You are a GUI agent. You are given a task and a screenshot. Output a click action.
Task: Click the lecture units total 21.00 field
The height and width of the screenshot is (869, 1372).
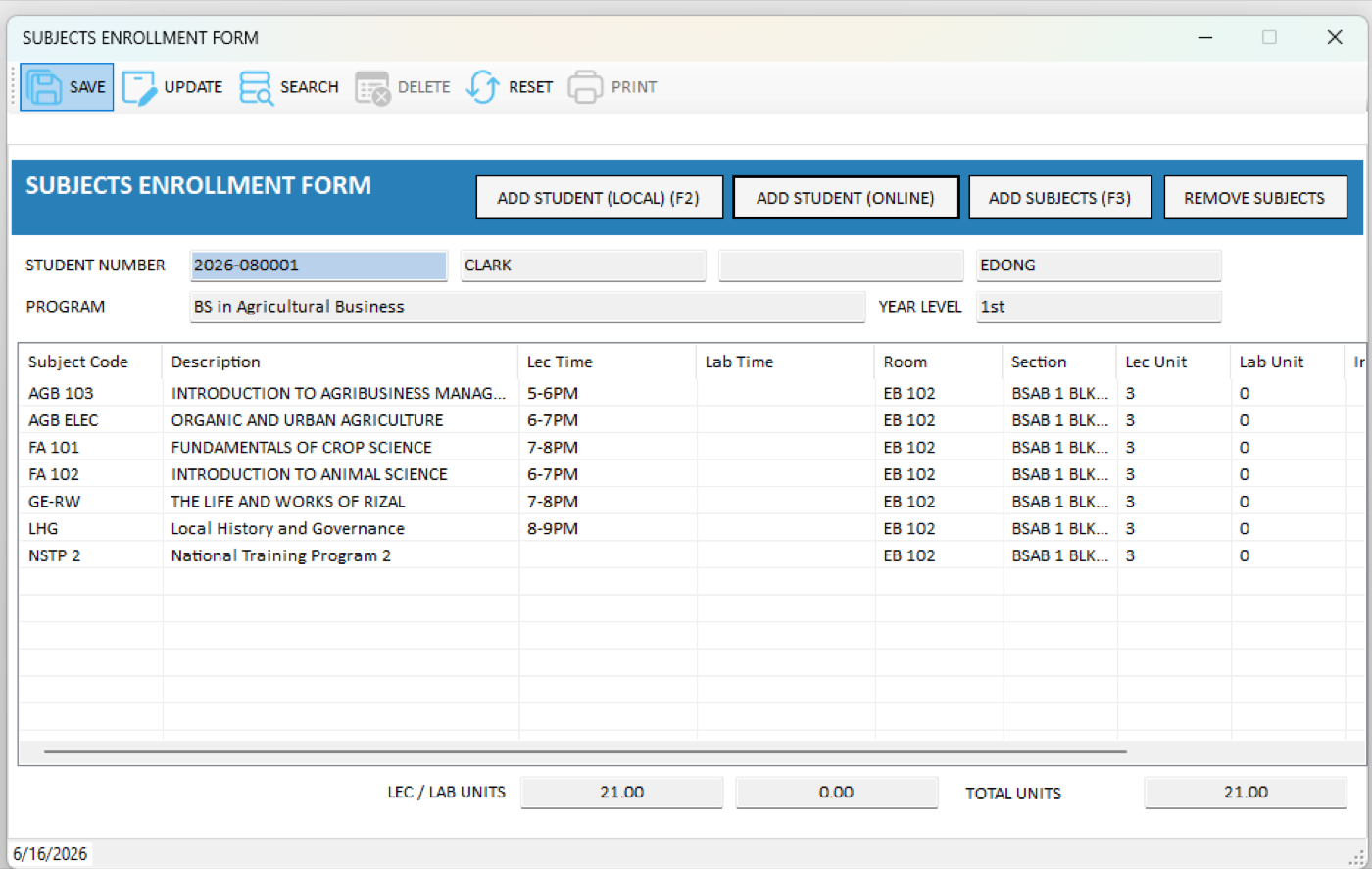coord(621,793)
